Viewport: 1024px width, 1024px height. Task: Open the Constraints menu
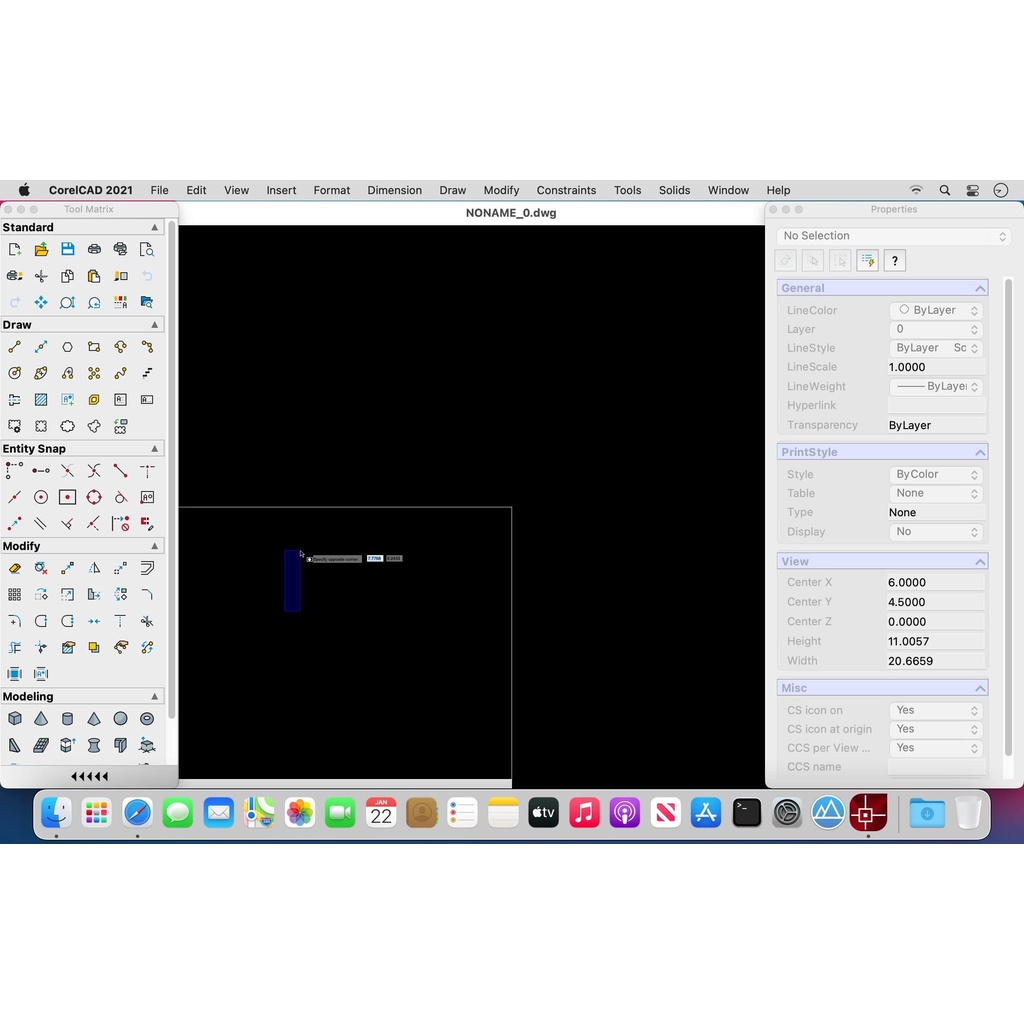(566, 190)
